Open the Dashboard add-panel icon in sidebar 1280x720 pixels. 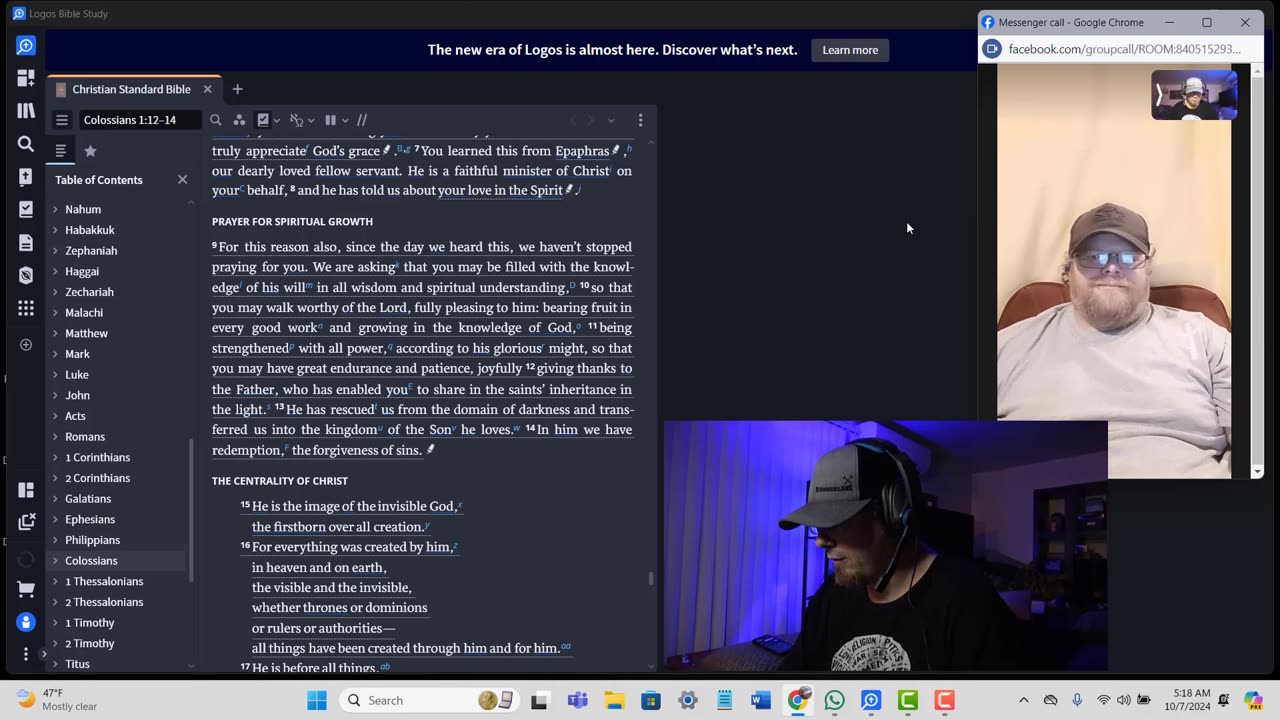[x=26, y=78]
